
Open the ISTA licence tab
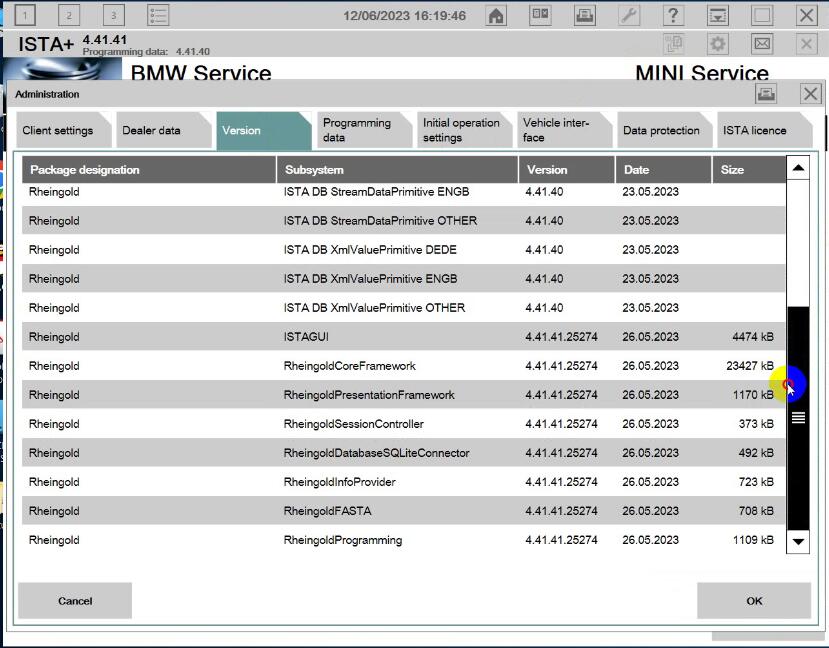click(x=764, y=130)
